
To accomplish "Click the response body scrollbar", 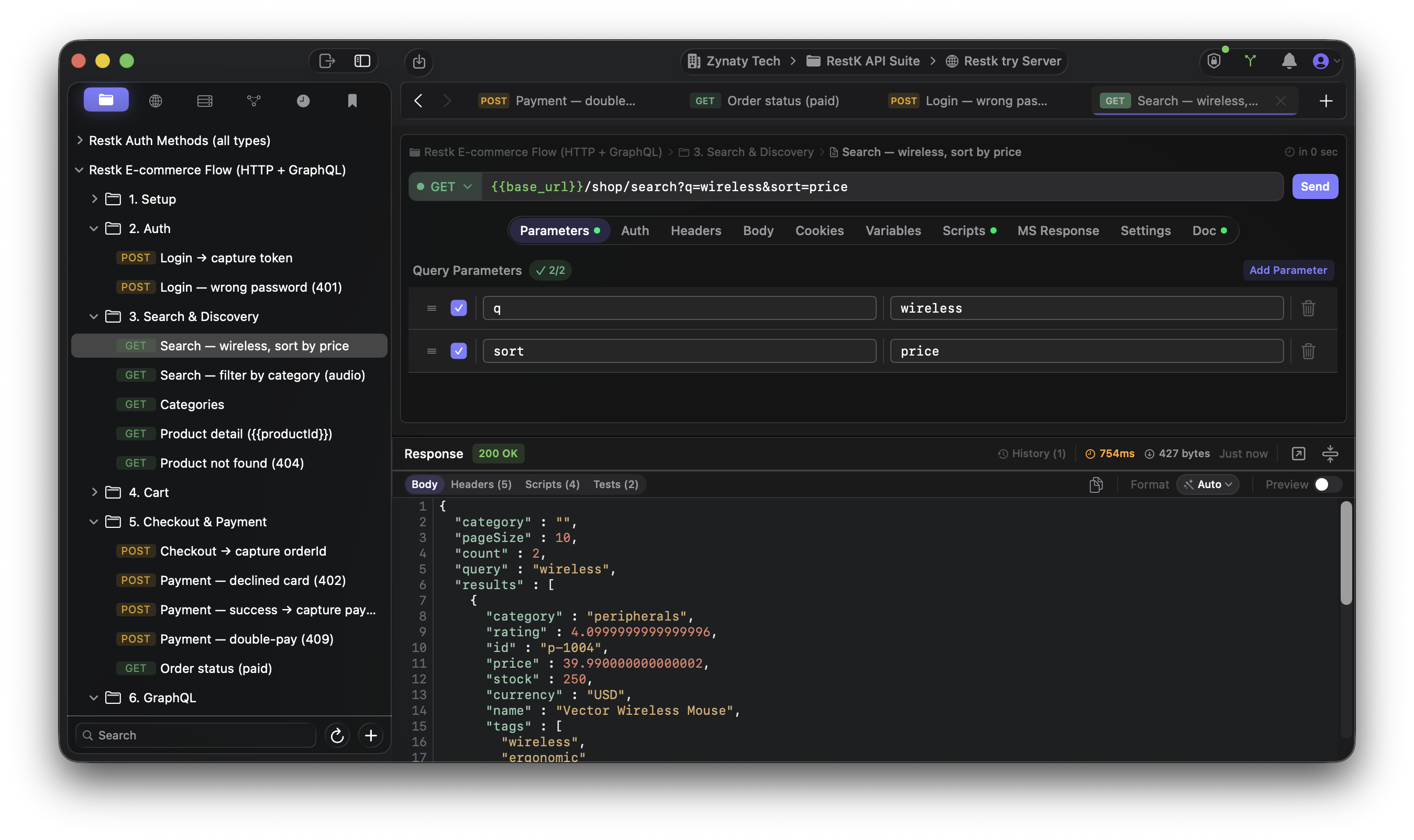I will 1345,553.
